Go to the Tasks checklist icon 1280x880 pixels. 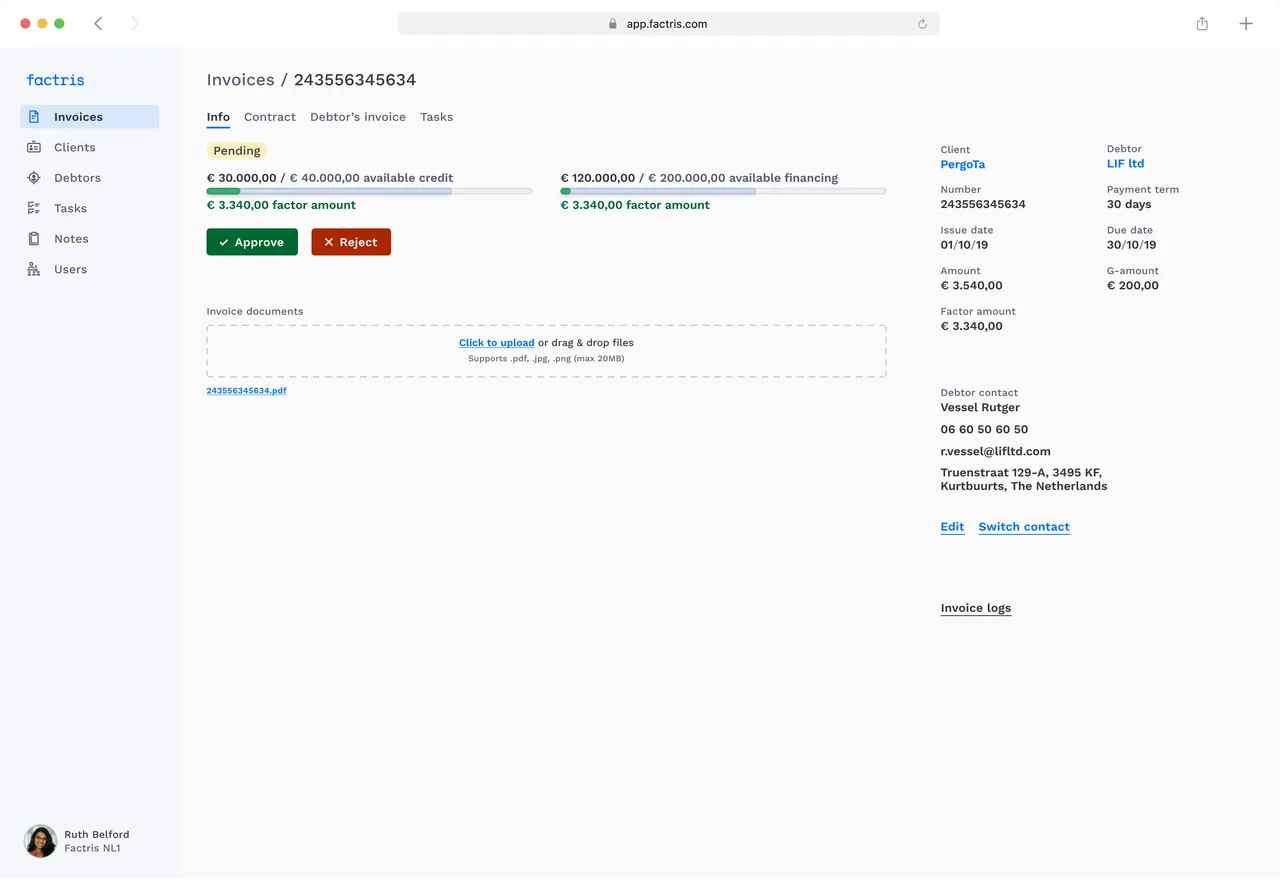tap(34, 208)
